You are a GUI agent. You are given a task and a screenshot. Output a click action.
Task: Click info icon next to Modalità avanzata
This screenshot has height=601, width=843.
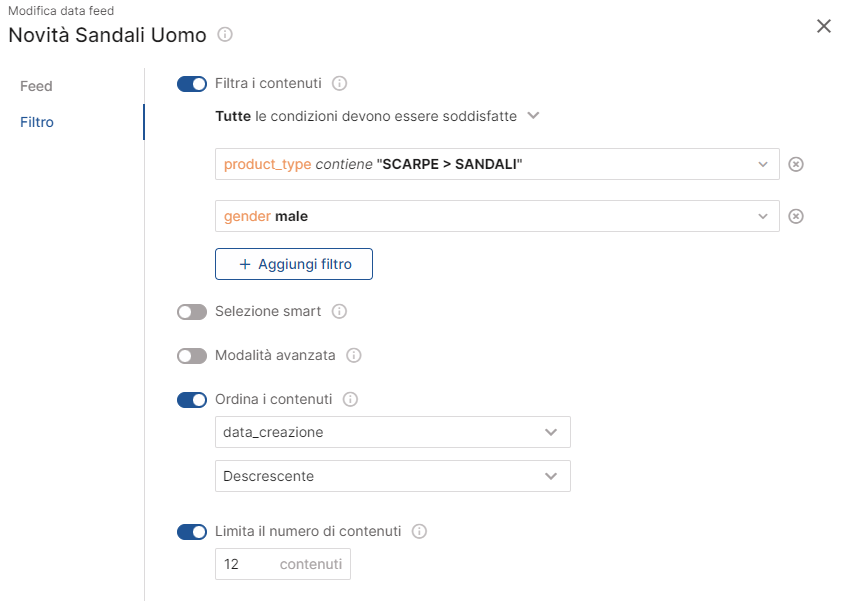click(354, 355)
